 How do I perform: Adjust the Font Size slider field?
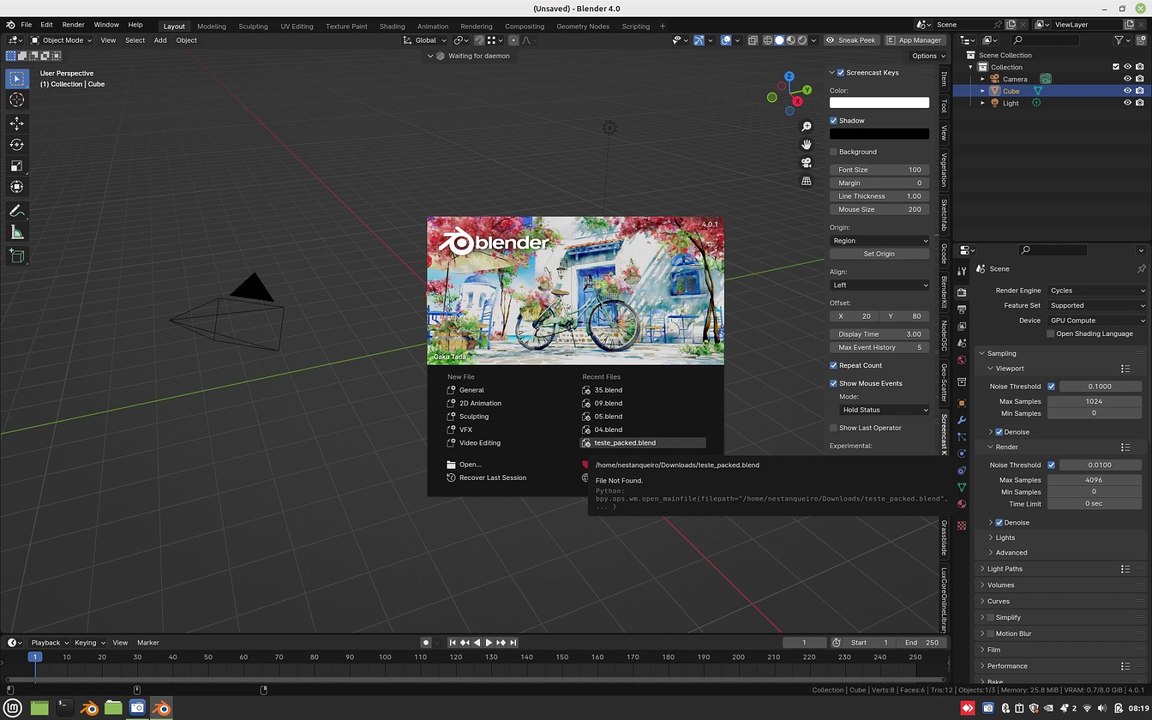coord(879,170)
